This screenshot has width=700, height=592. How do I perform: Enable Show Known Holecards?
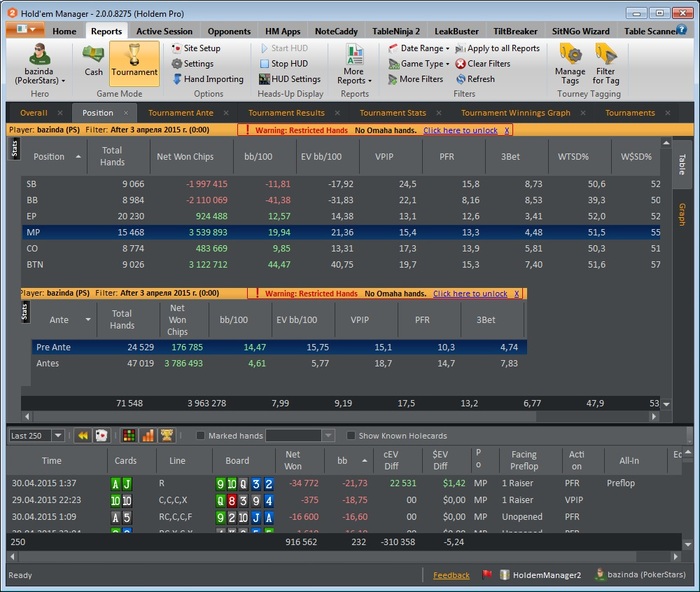(351, 436)
